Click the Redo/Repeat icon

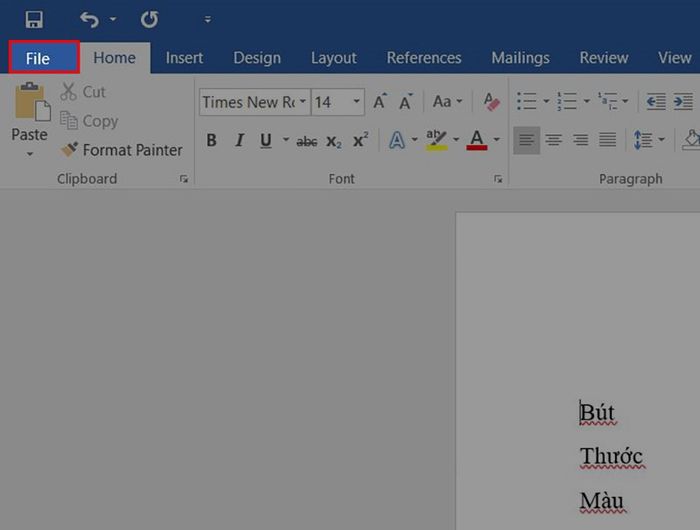tap(150, 20)
